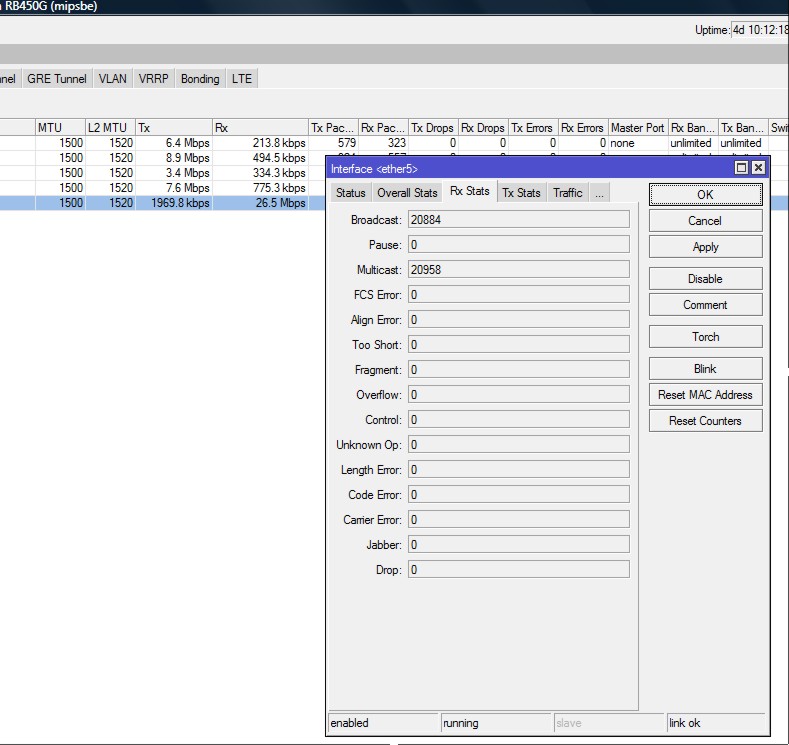Reset Counters for ether5
This screenshot has height=745, width=789.
[x=705, y=421]
